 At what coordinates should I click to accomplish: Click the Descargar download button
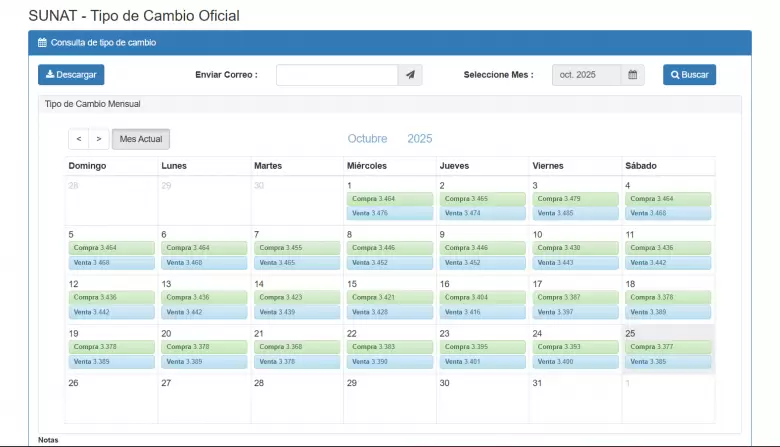pyautogui.click(x=71, y=75)
